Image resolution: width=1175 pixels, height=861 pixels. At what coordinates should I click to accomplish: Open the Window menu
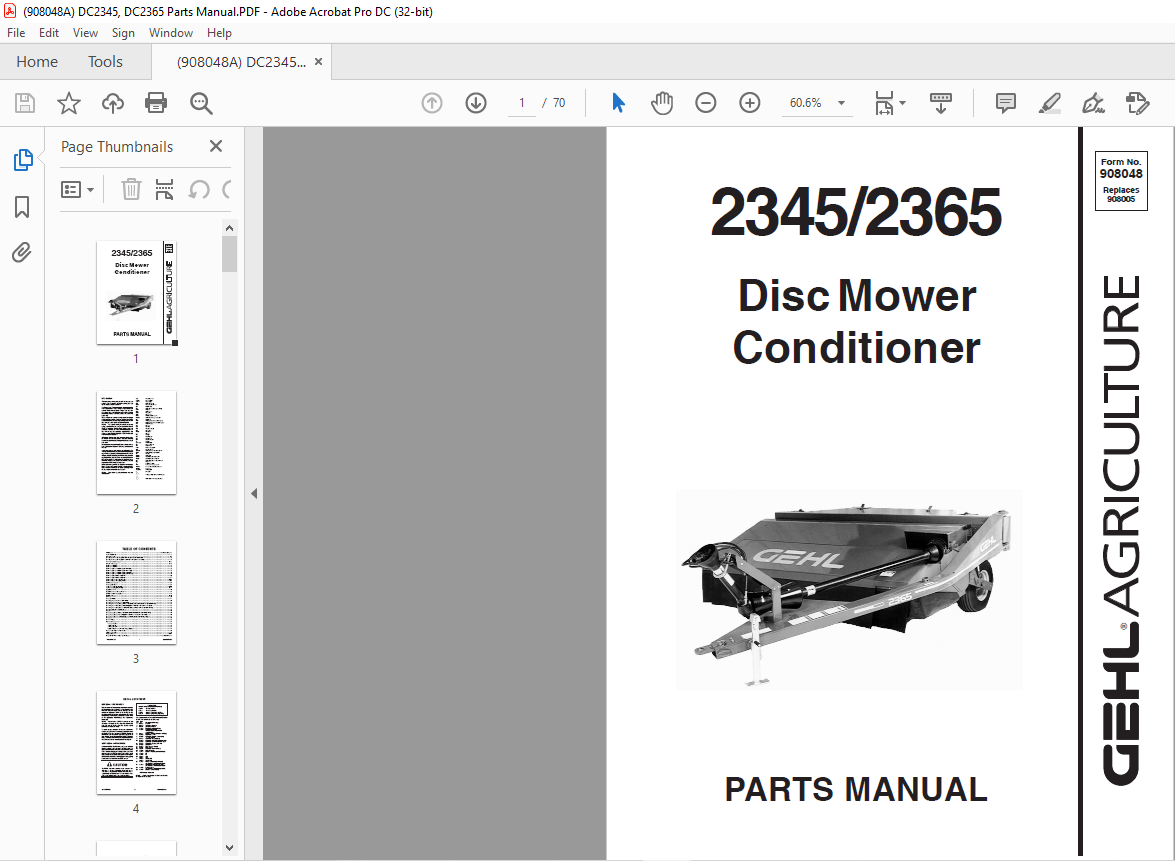pos(171,33)
